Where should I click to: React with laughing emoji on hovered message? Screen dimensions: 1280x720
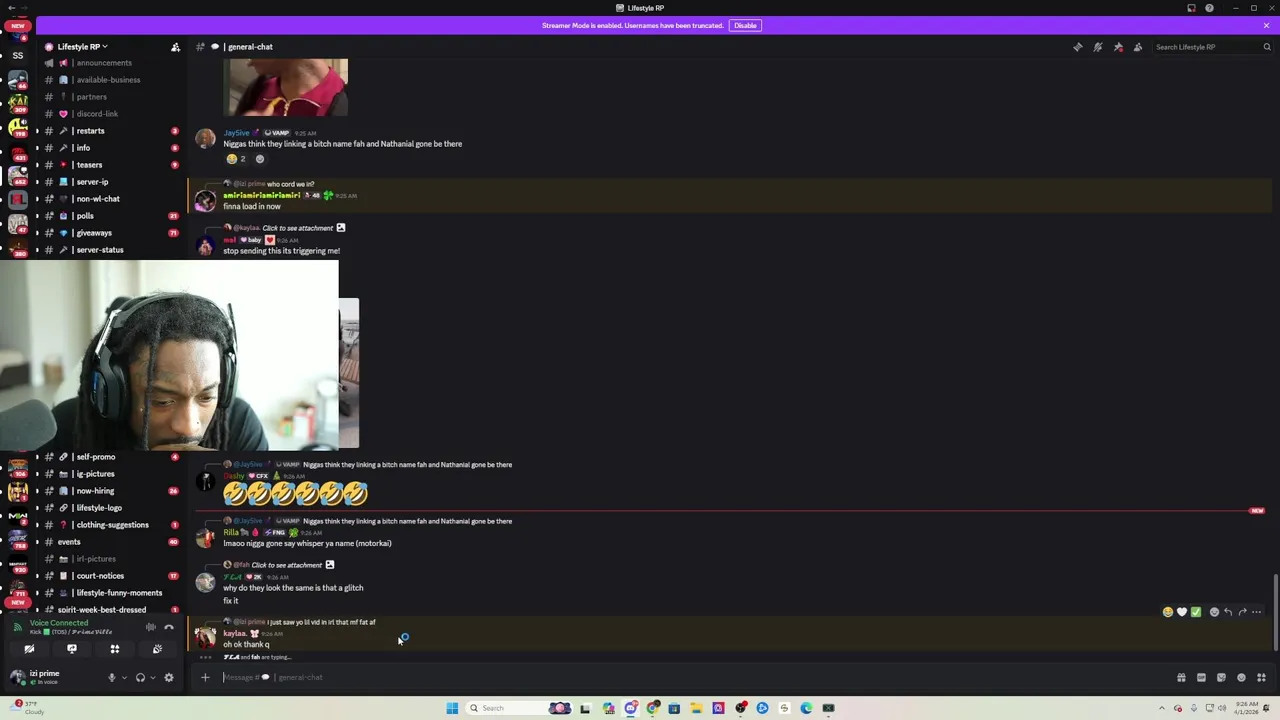(x=1167, y=612)
